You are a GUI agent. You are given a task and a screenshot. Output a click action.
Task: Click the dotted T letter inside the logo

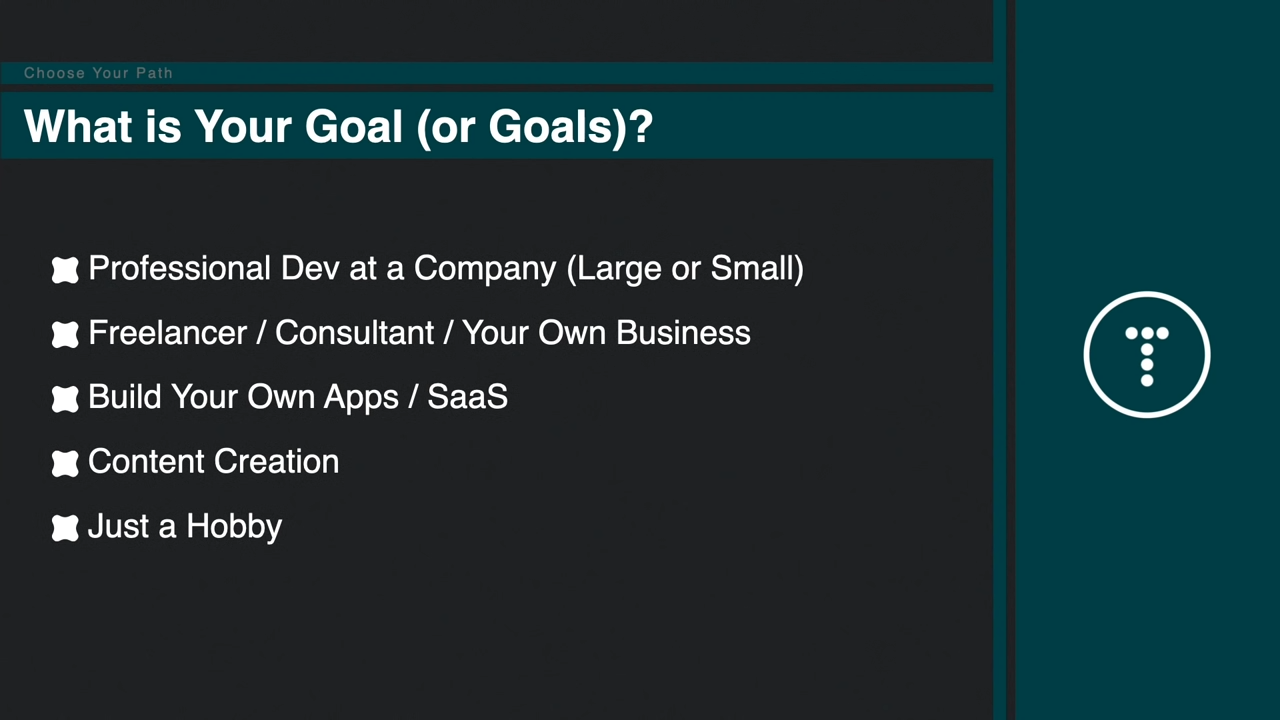click(1147, 355)
